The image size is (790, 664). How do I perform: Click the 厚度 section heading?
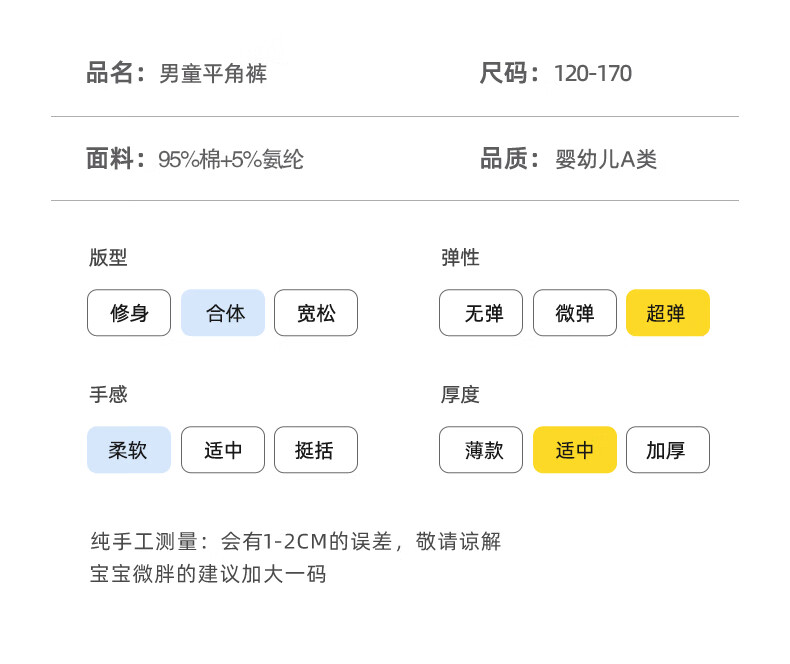pyautogui.click(x=460, y=394)
